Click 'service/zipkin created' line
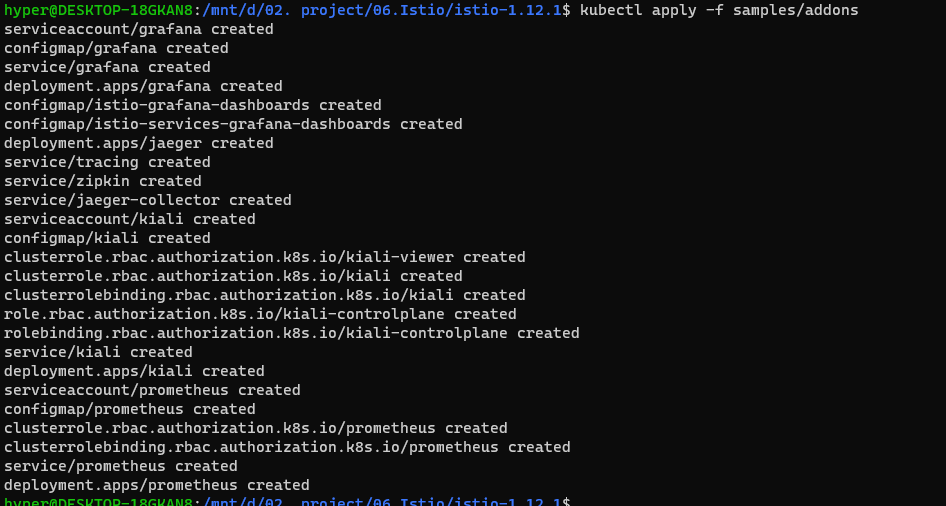Viewport: 946px width, 506px height. pos(103,181)
